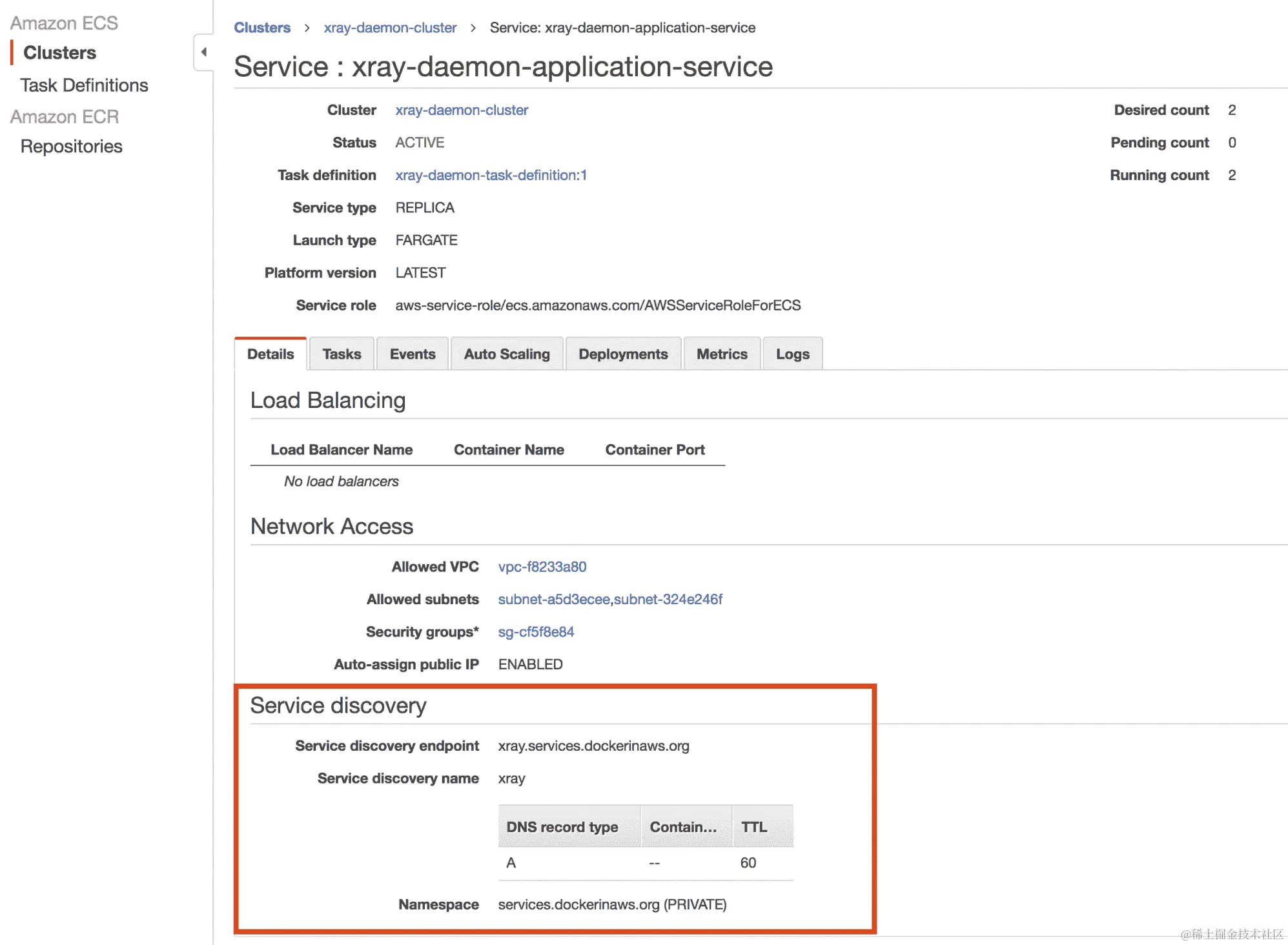
Task: Go to Task Definitions in sidebar
Action: click(84, 85)
